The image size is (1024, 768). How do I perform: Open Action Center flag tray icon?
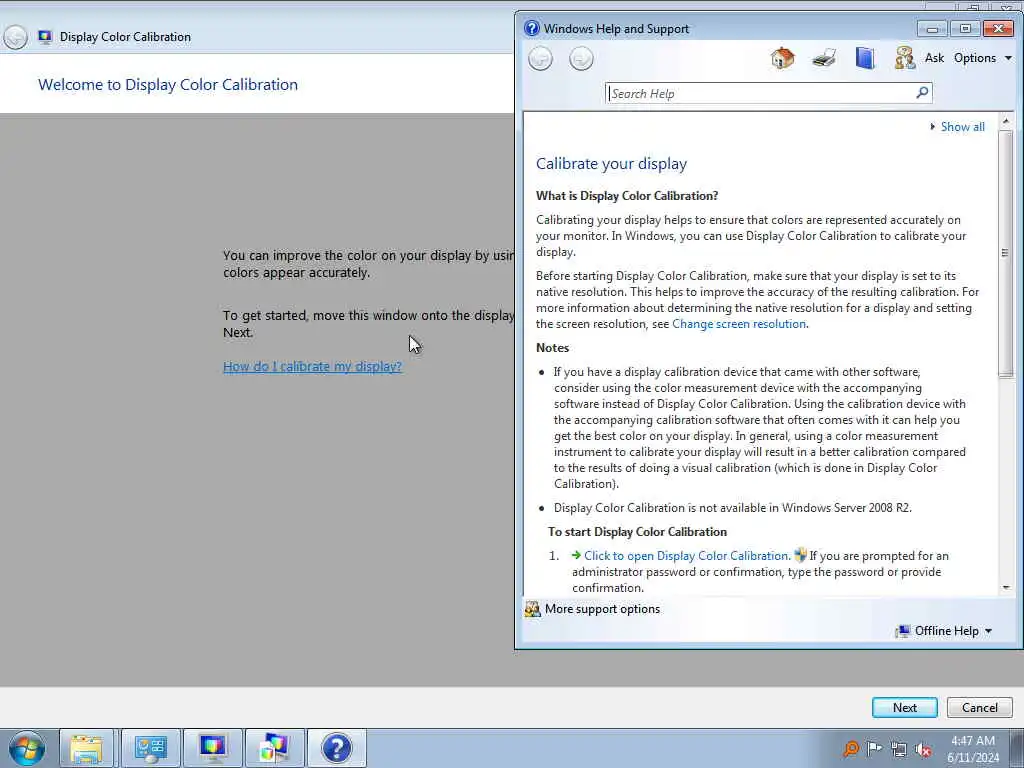pos(874,748)
